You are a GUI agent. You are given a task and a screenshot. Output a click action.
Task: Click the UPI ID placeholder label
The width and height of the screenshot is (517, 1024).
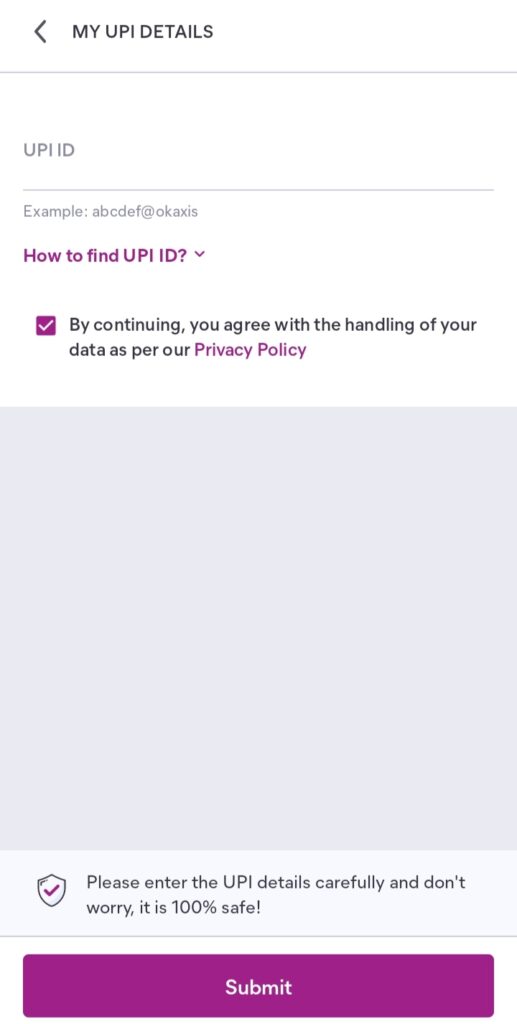(49, 150)
